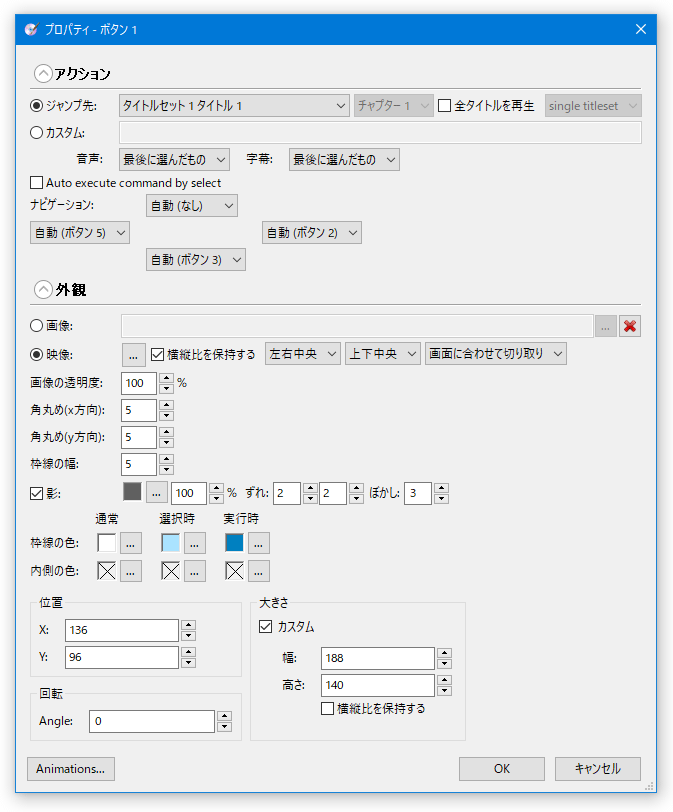This screenshot has height=812, width=673.
Task: Open the タイトルセット 1 タイトル 1 dropdown
Action: 235,106
